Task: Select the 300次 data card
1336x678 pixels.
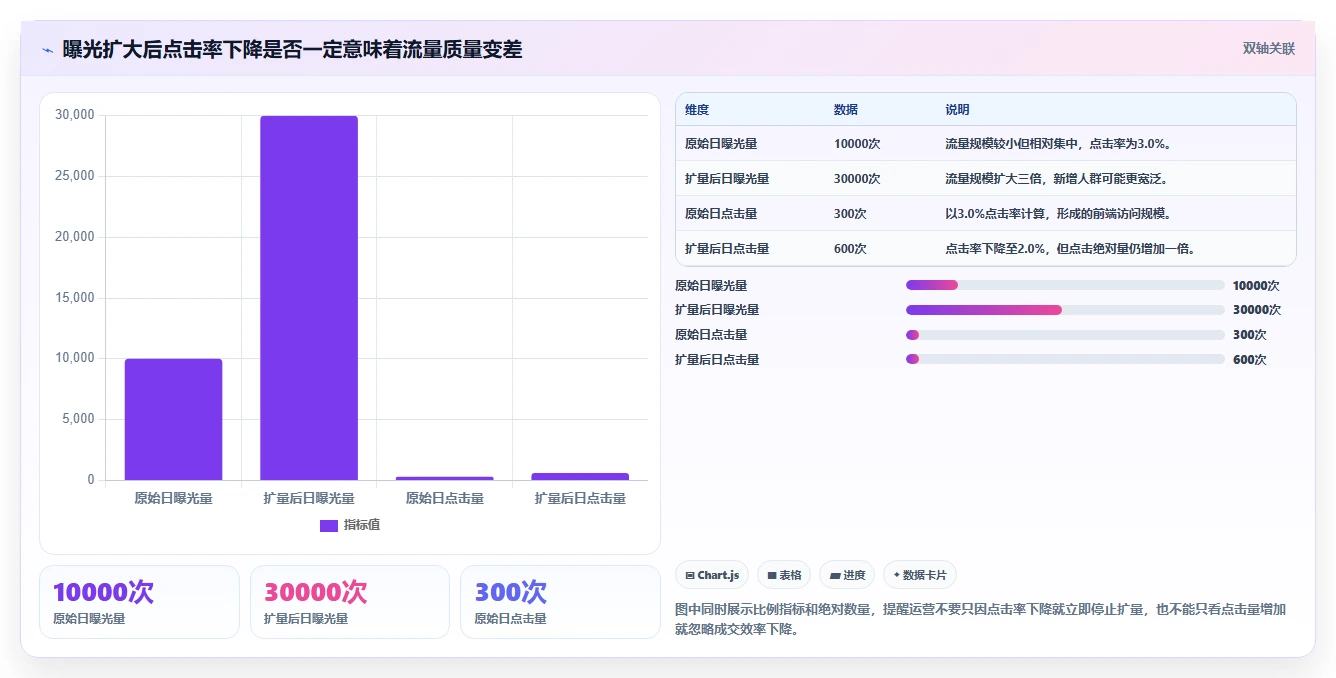Action: click(560, 602)
